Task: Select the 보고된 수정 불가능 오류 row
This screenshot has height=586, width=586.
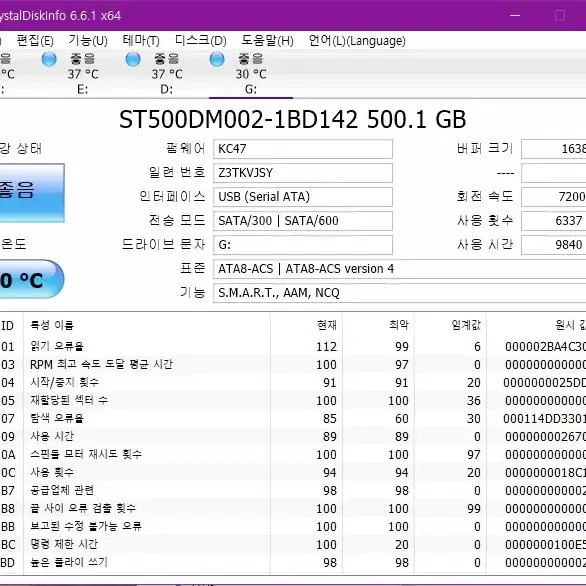Action: point(293,526)
